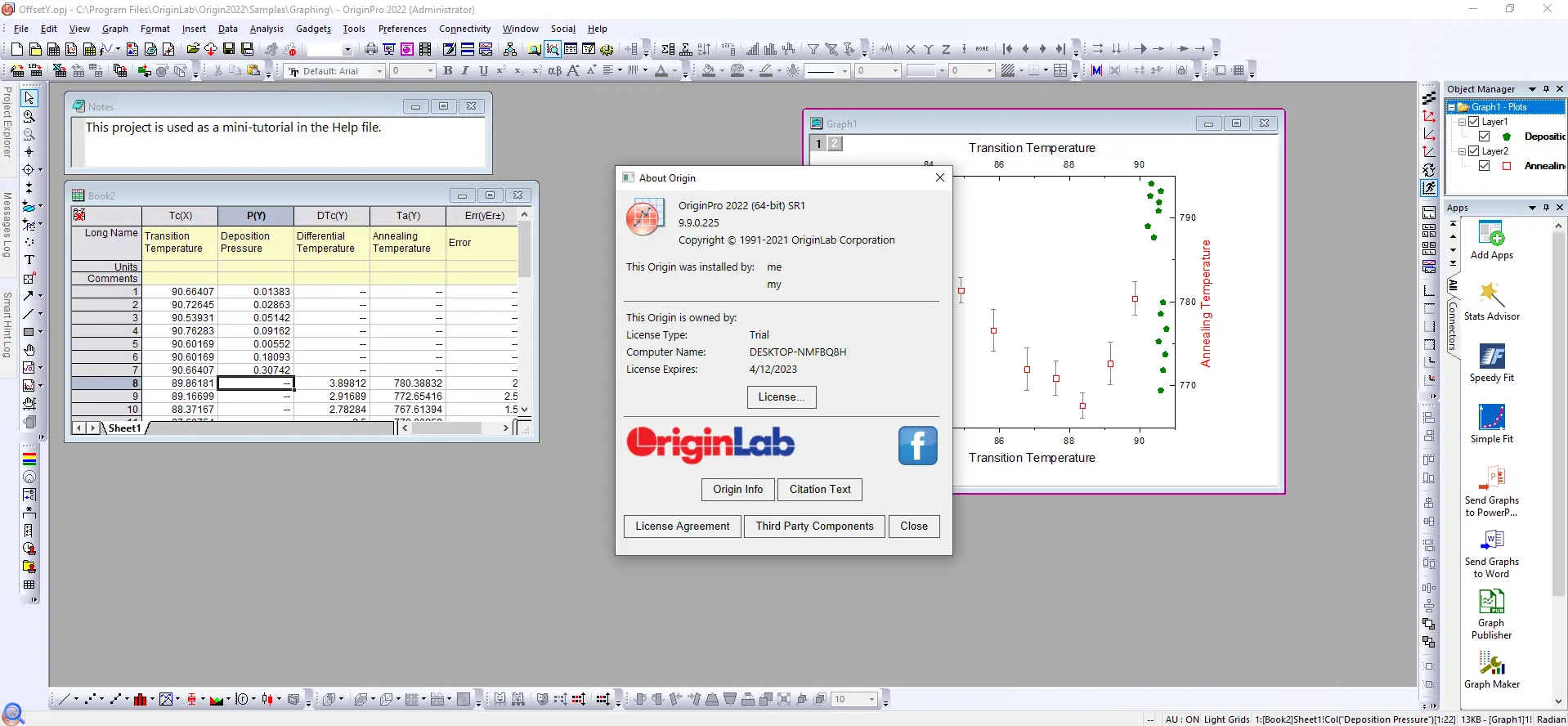1568x726 pixels.
Task: Open the Apps panel dropdown arrow
Action: point(1532,208)
